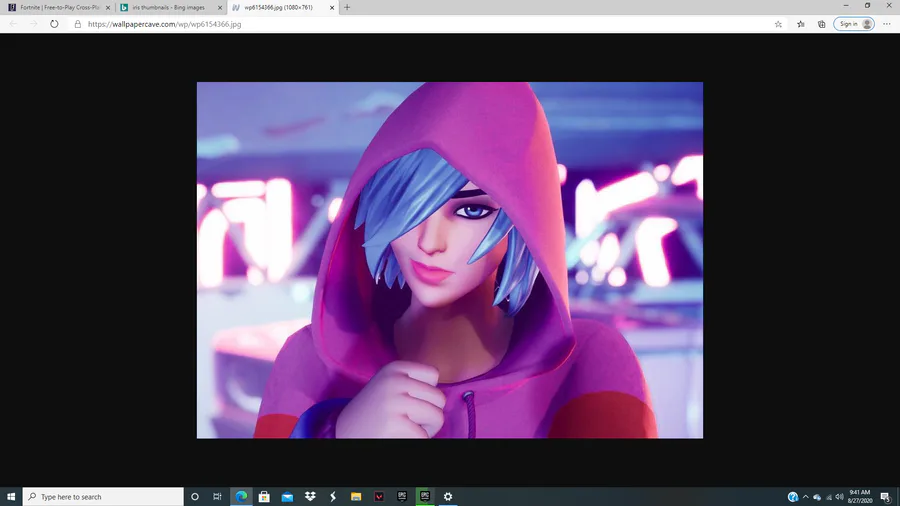This screenshot has width=900, height=506.
Task: Open the Collections icon
Action: point(821,24)
